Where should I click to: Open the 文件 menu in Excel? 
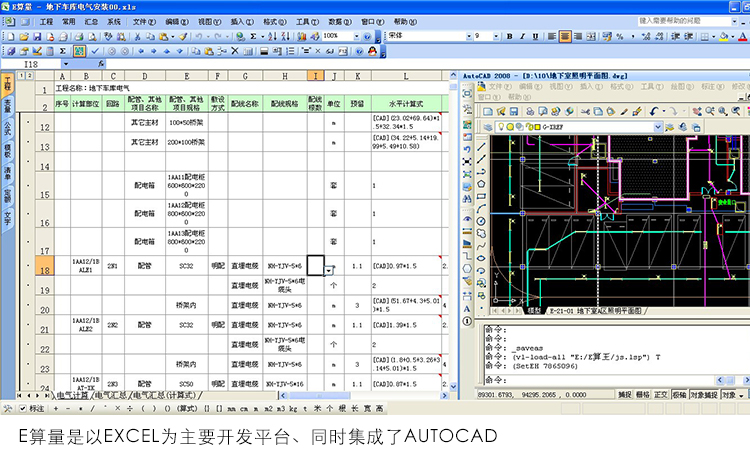point(144,22)
